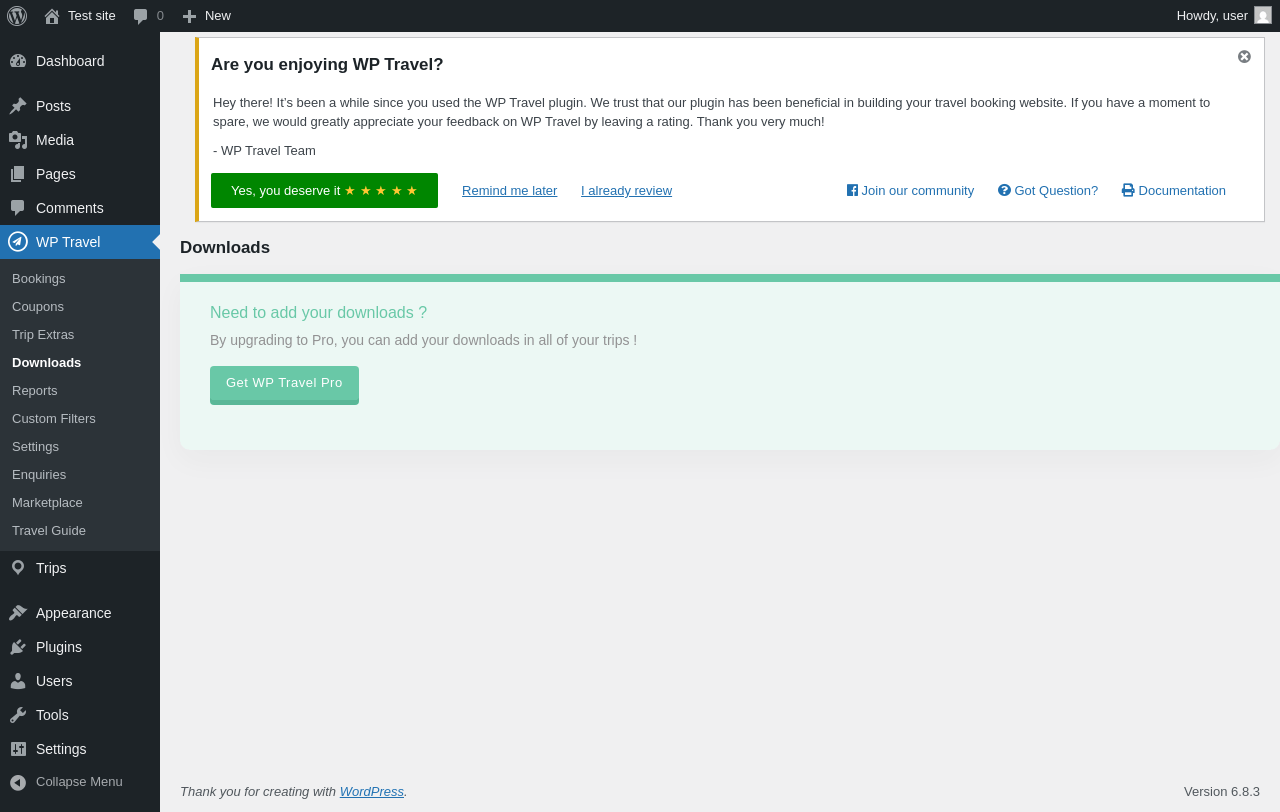1280x812 pixels.
Task: Open the Reports submenu
Action: coord(80,391)
